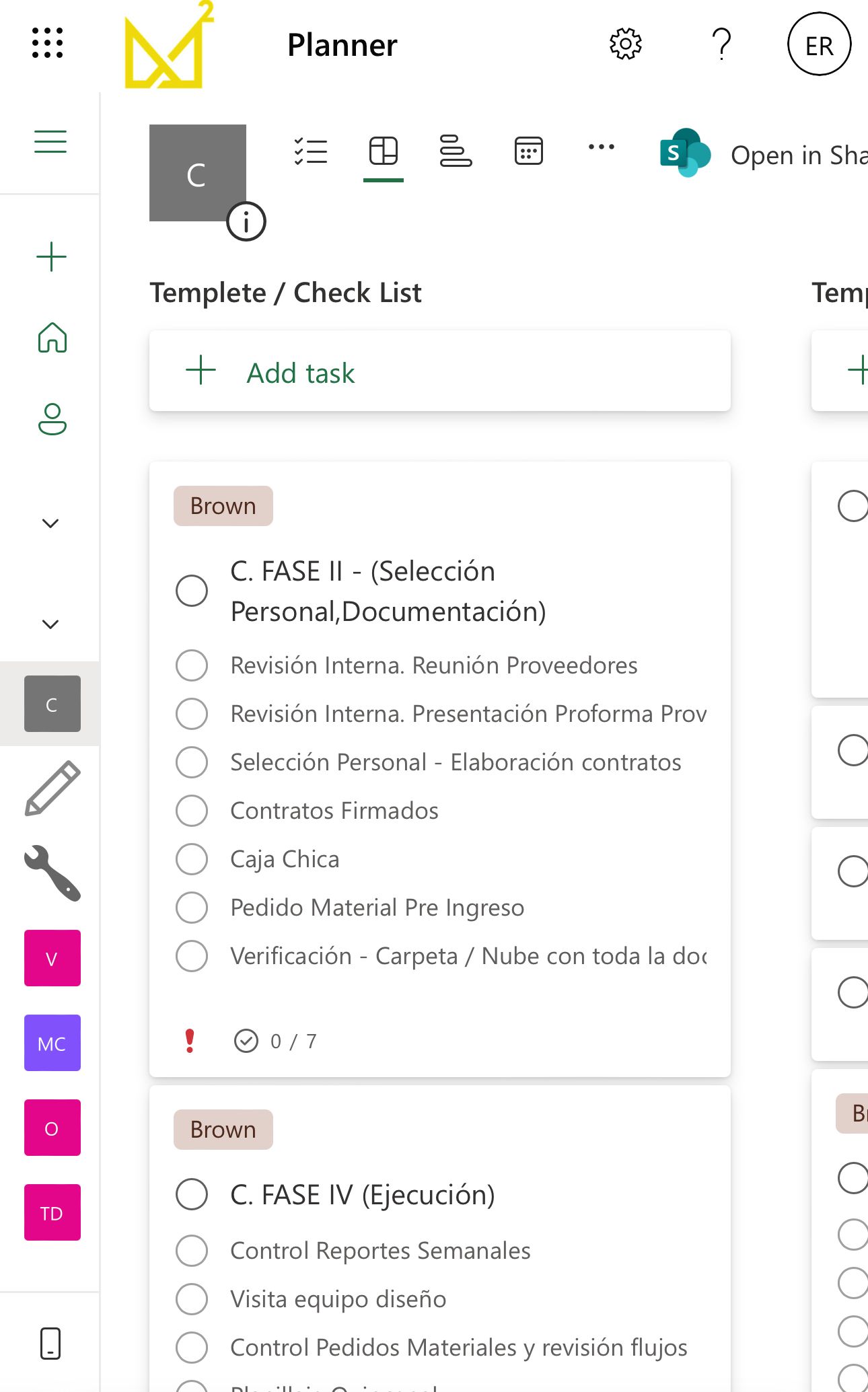Screen dimensions: 868x1392
Task: Open the mobile app phone icon
Action: 50,1344
